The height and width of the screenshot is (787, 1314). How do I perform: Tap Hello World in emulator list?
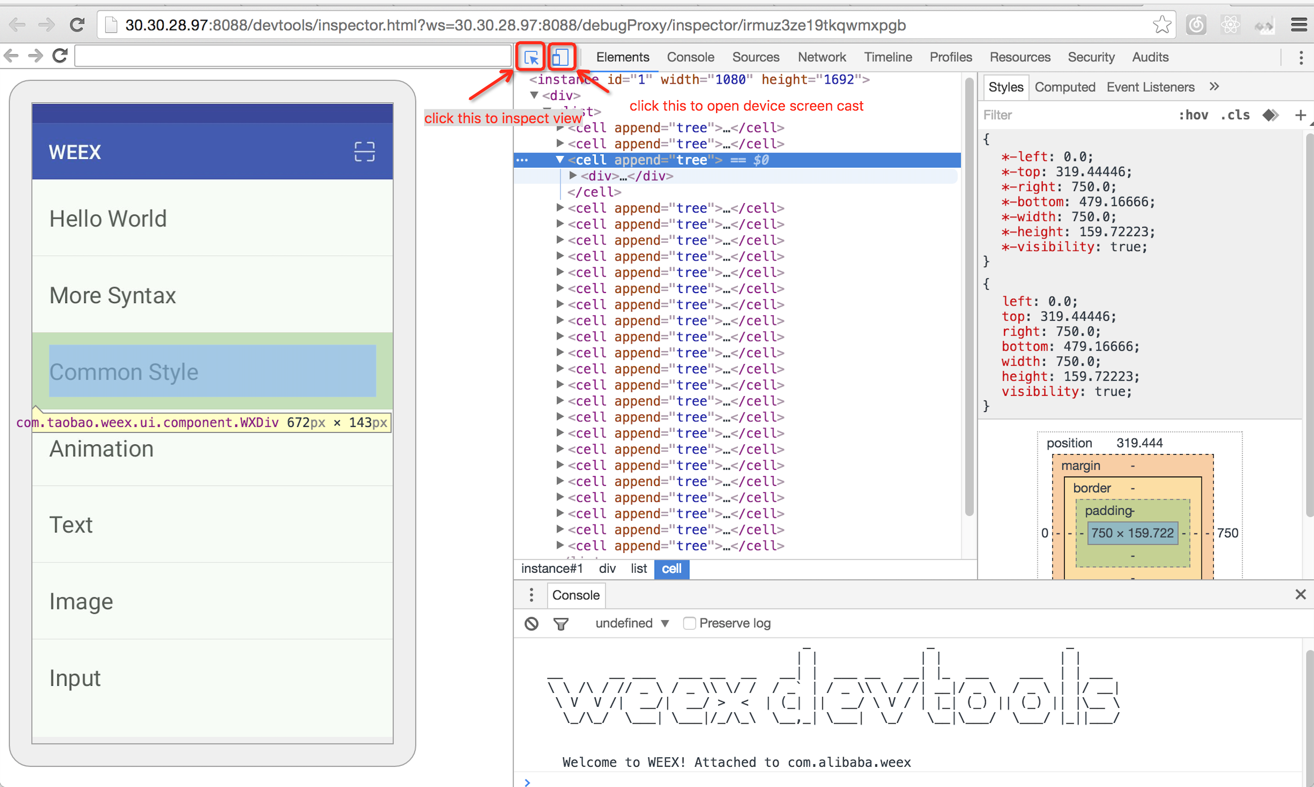(212, 218)
